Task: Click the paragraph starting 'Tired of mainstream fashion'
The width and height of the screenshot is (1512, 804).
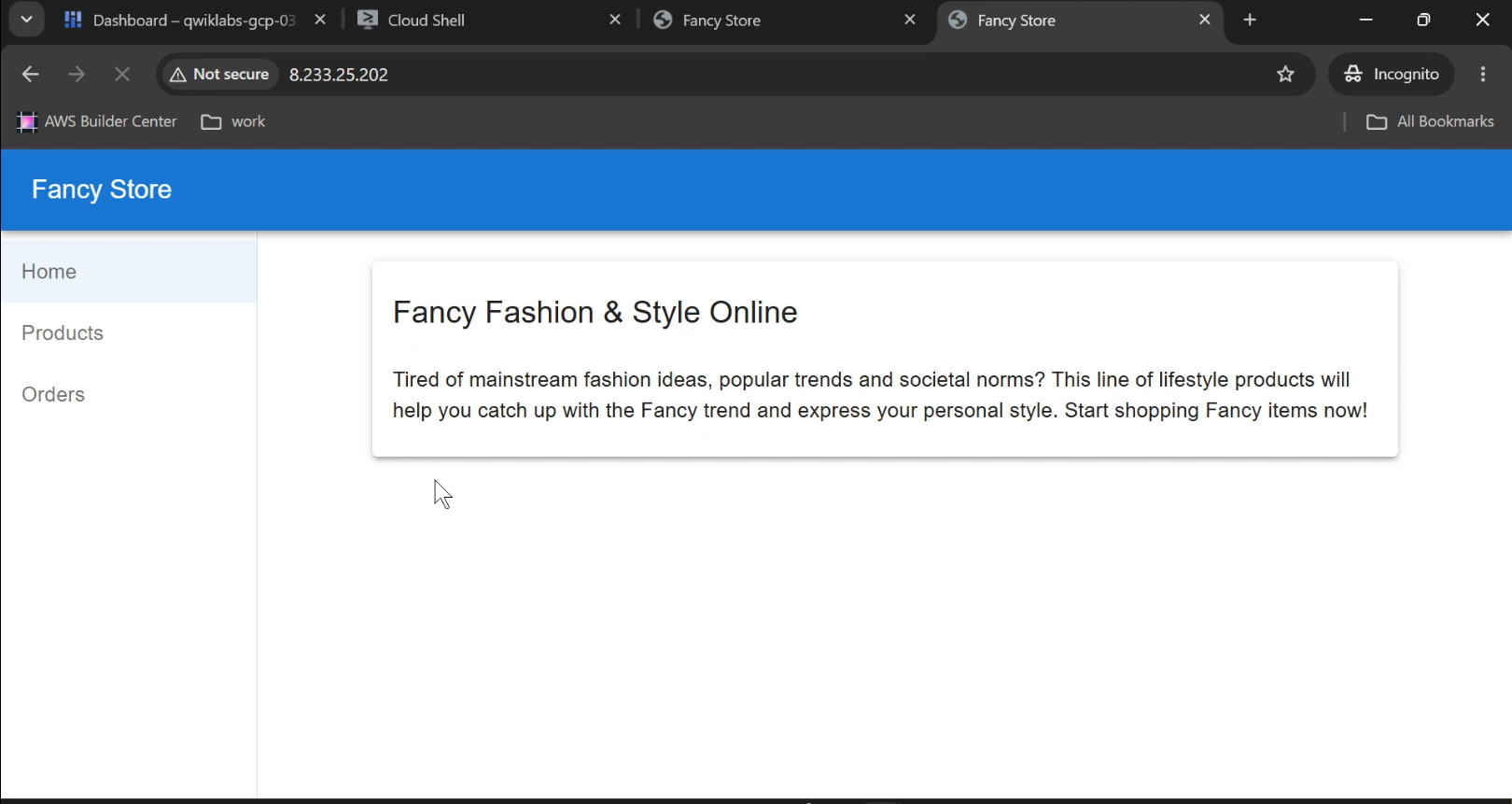Action: (880, 395)
